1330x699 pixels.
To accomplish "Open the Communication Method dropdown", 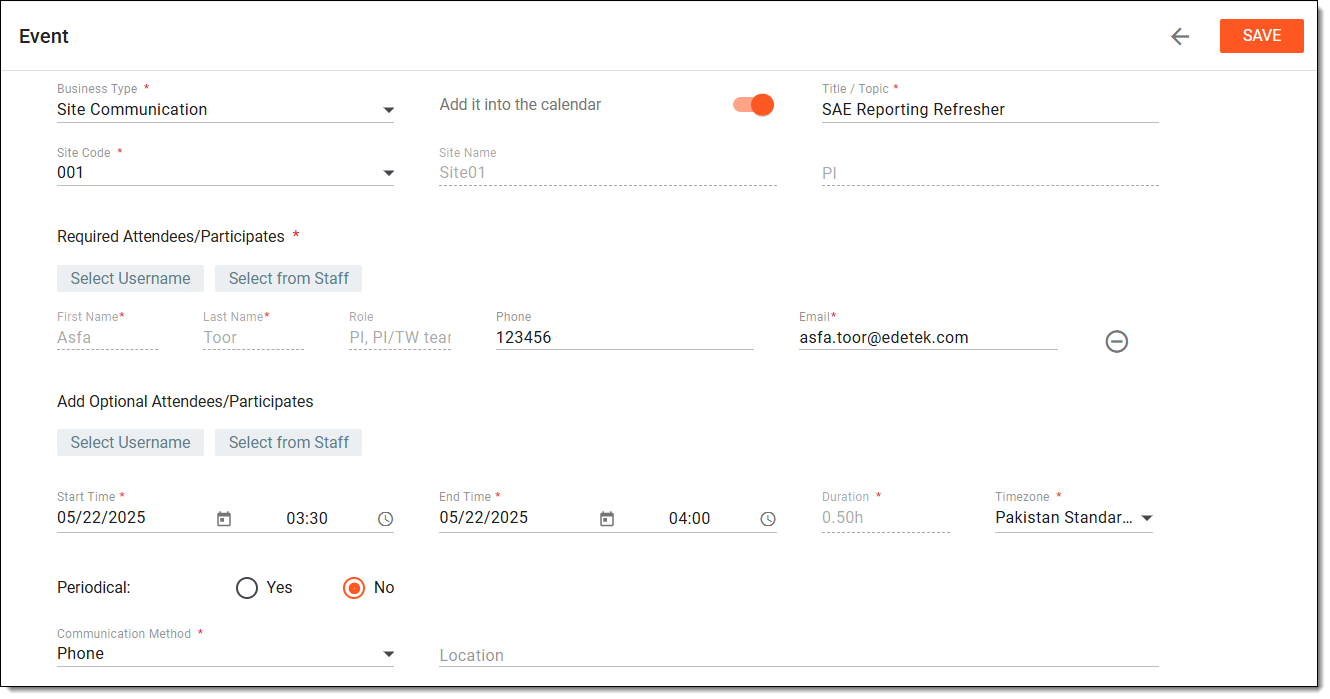I will click(225, 654).
